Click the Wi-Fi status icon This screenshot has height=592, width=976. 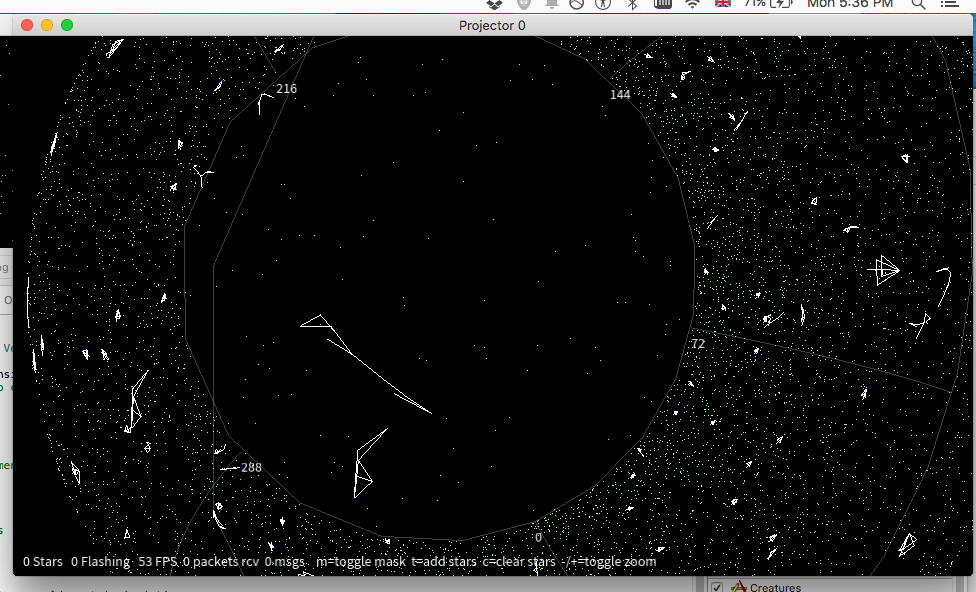click(x=692, y=4)
